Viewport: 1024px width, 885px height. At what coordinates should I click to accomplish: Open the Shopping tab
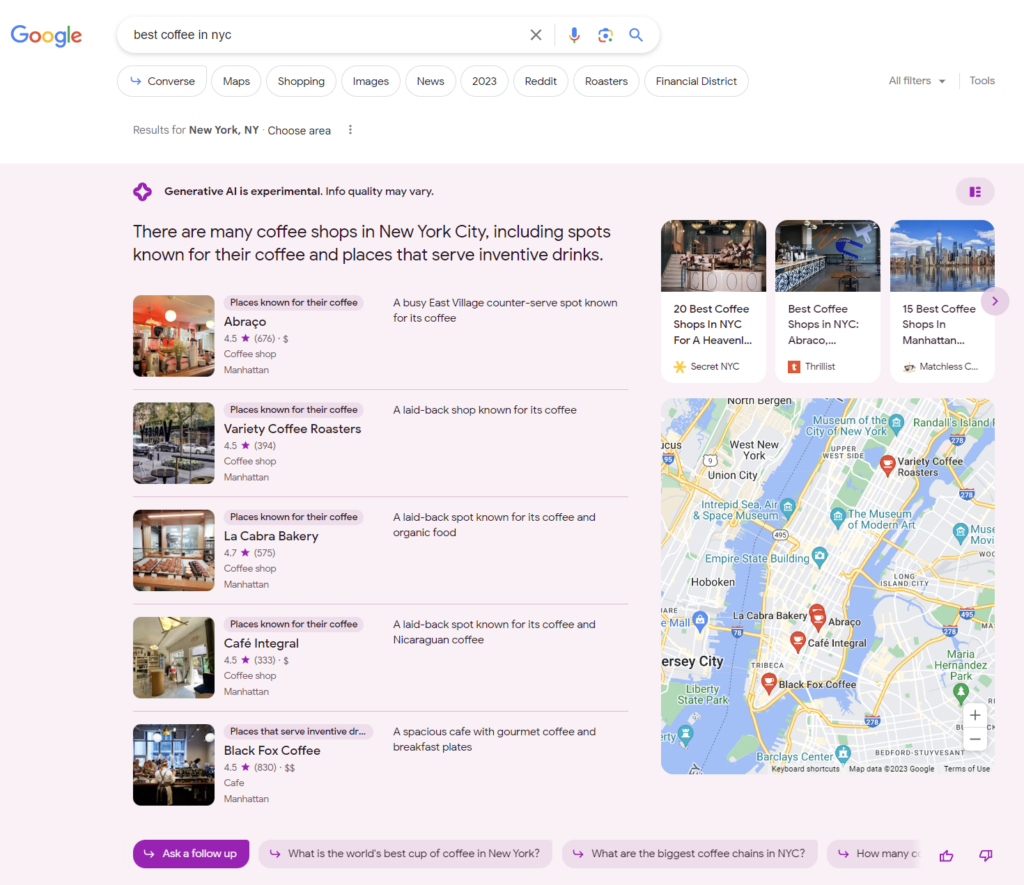click(x=301, y=81)
